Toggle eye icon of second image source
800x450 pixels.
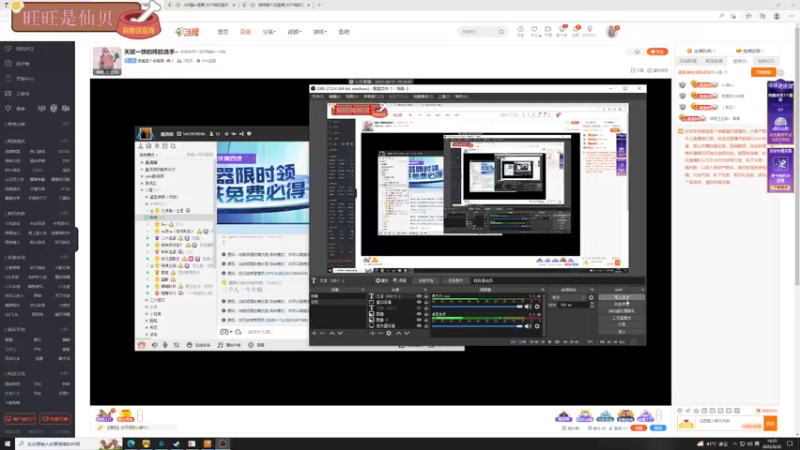click(x=419, y=320)
